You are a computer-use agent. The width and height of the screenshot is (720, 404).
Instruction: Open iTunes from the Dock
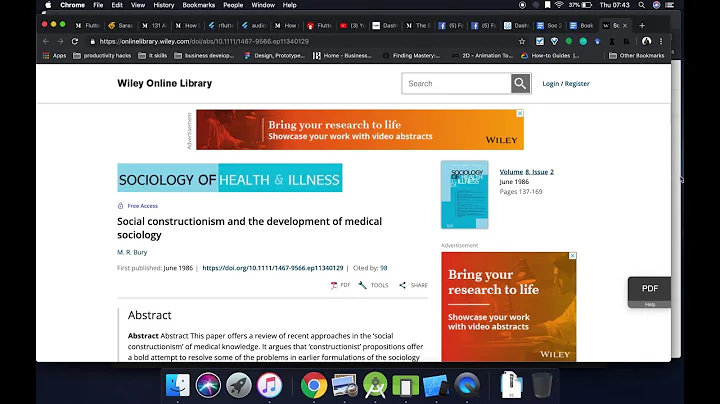click(269, 385)
